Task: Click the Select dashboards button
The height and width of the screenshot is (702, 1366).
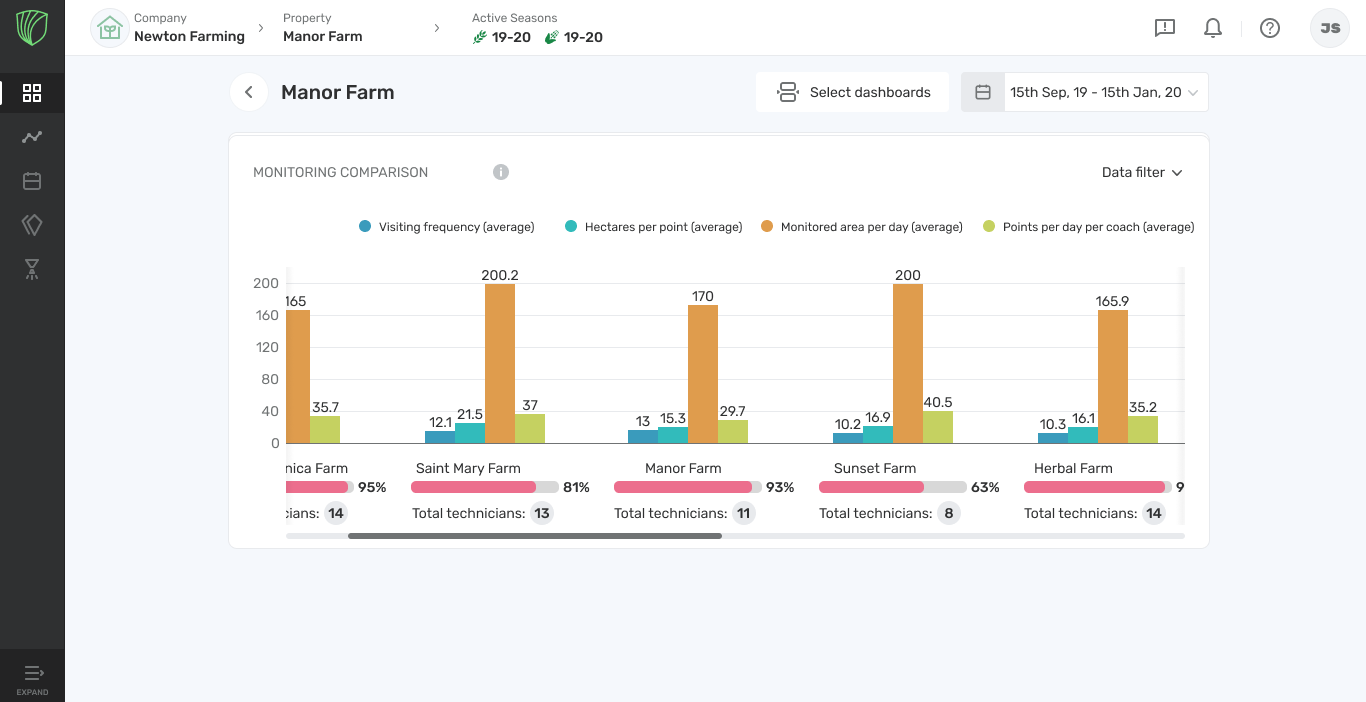Action: pyautogui.click(x=852, y=92)
